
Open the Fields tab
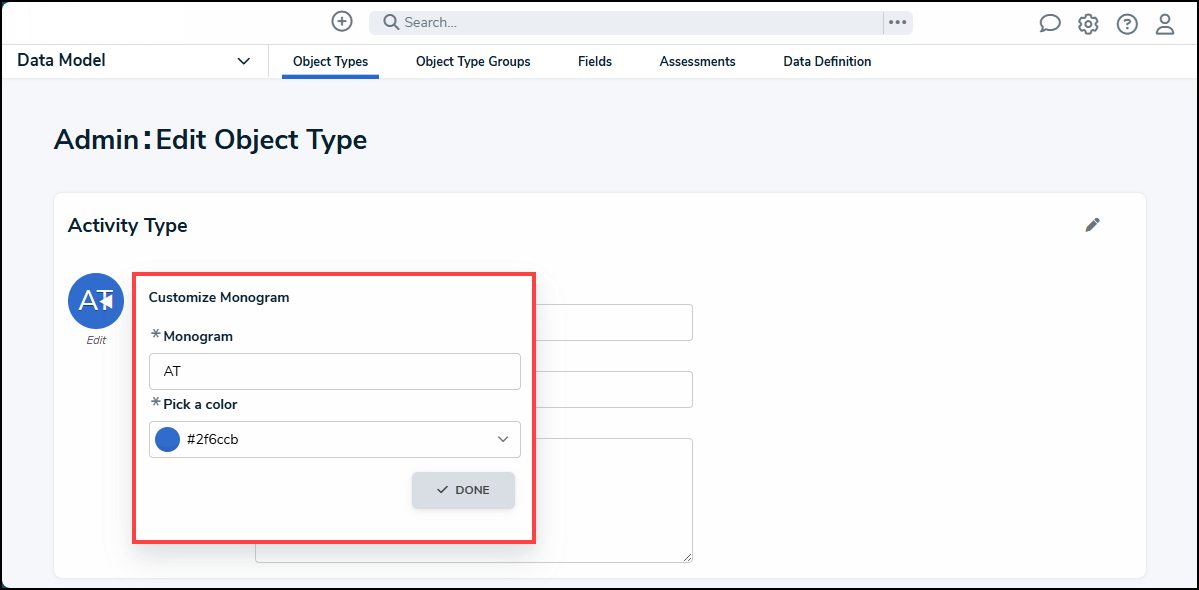point(595,62)
